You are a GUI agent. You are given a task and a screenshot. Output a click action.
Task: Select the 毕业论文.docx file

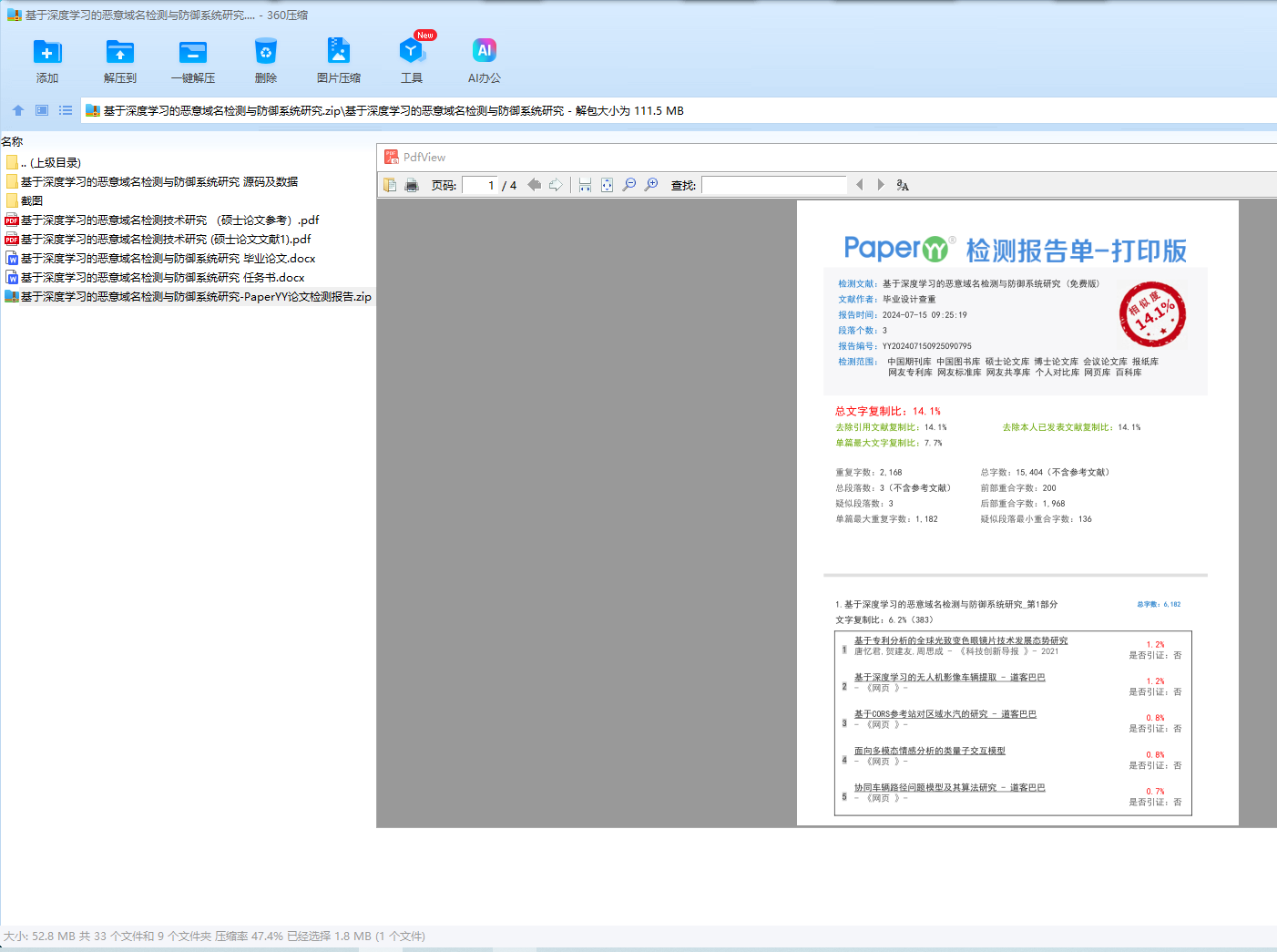point(188,258)
